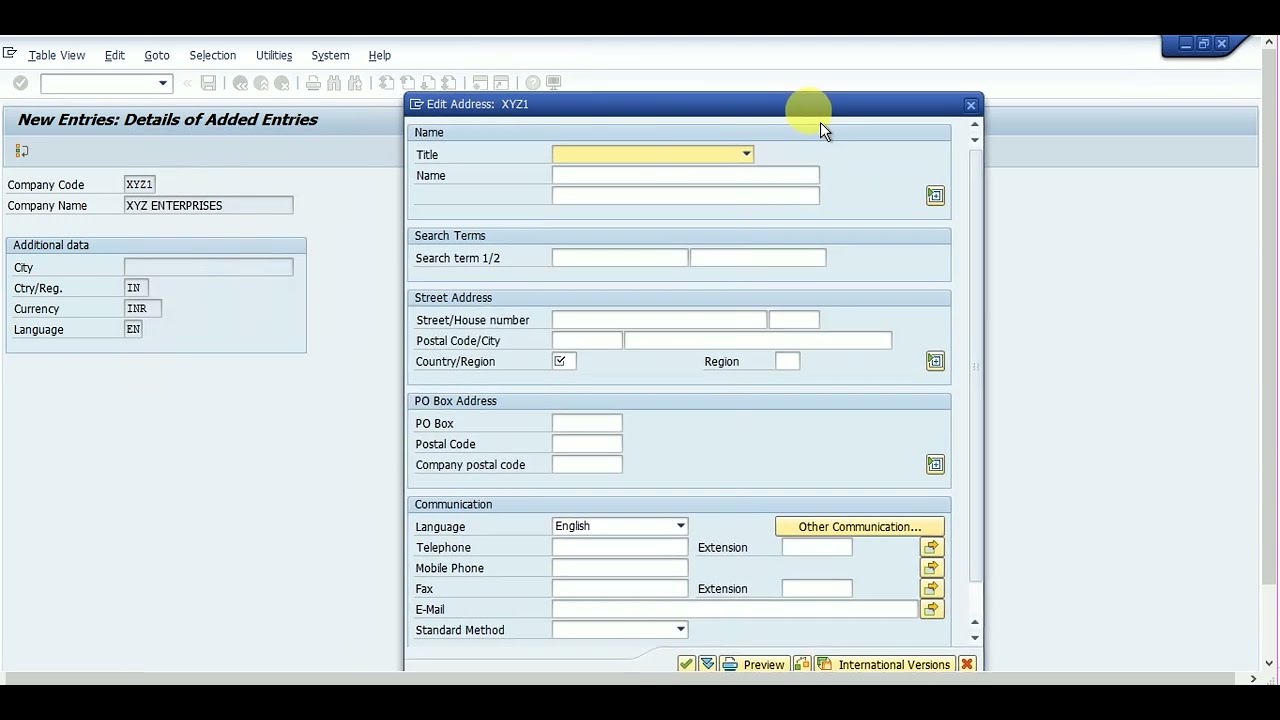Open the Help menu
The image size is (1280, 720).
click(380, 55)
